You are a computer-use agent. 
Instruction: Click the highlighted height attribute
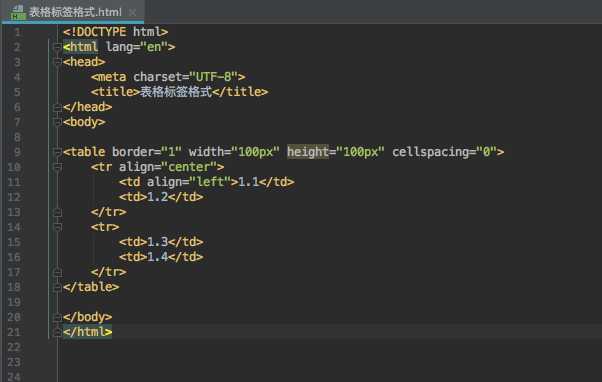pyautogui.click(x=308, y=152)
